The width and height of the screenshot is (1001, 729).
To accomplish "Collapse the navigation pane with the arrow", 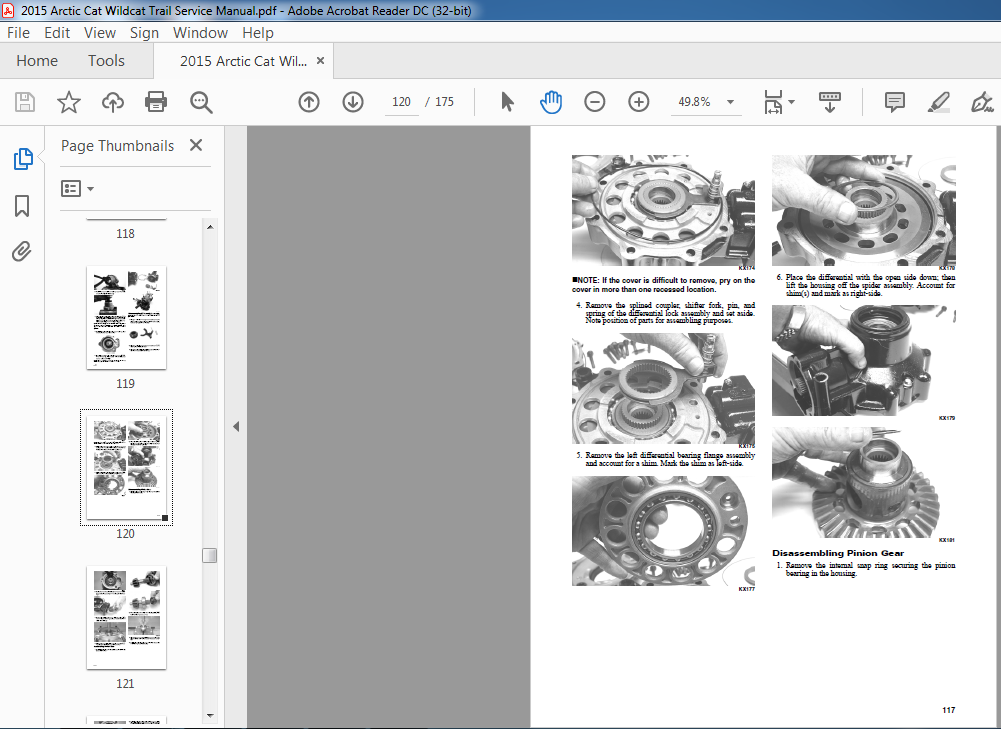I will 236,426.
